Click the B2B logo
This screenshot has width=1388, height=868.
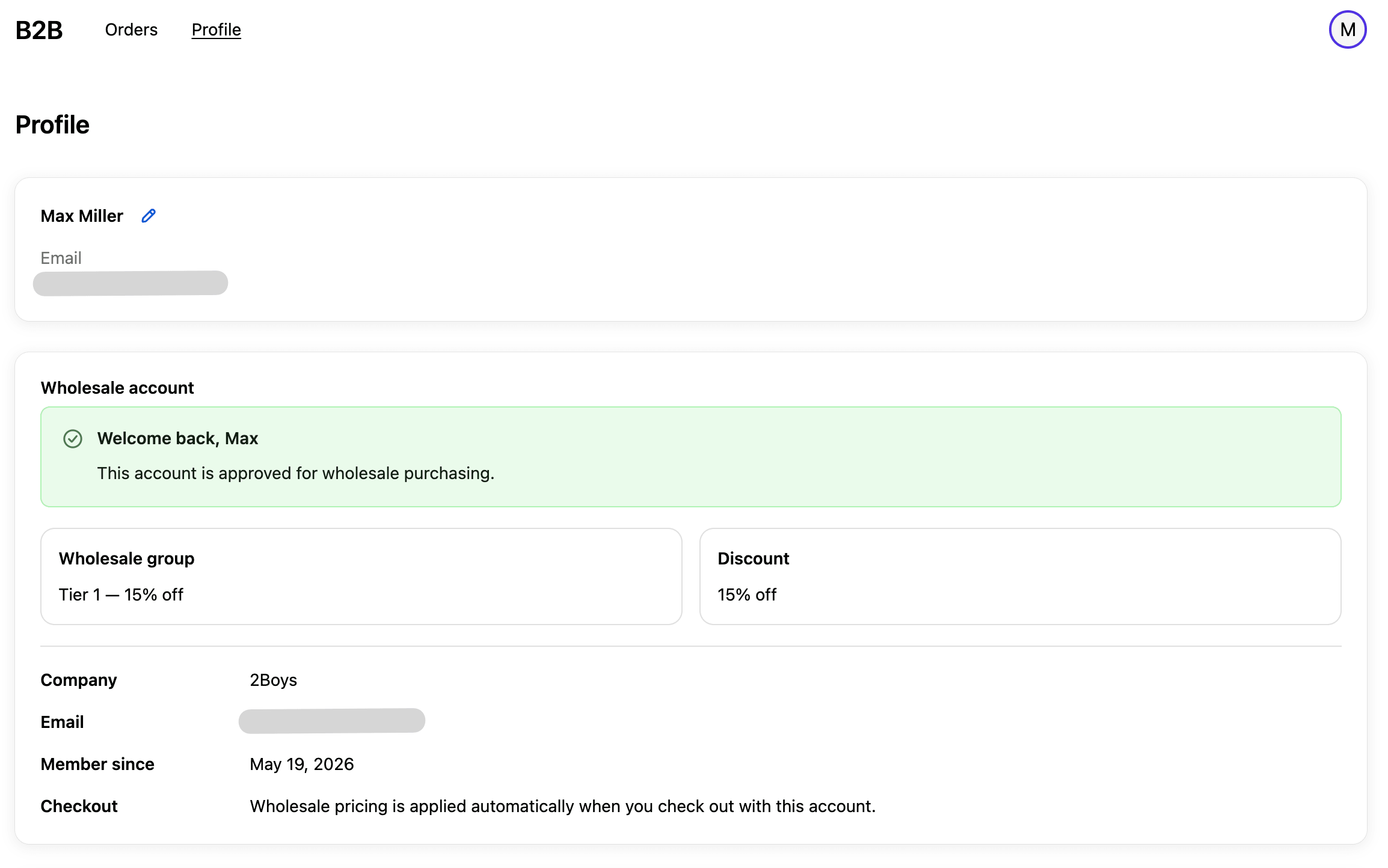(x=39, y=30)
